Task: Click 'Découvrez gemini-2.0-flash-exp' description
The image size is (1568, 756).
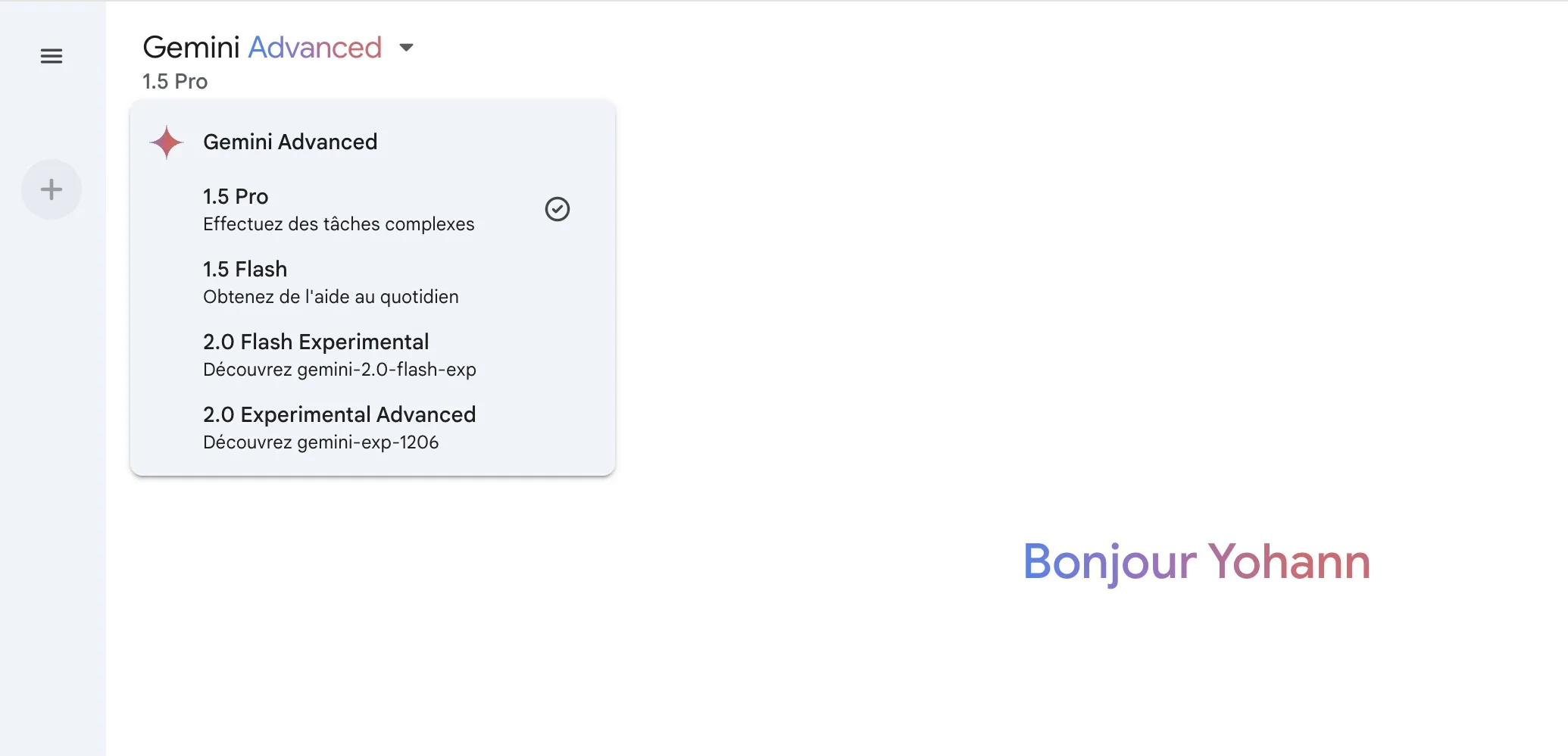Action: tap(339, 370)
